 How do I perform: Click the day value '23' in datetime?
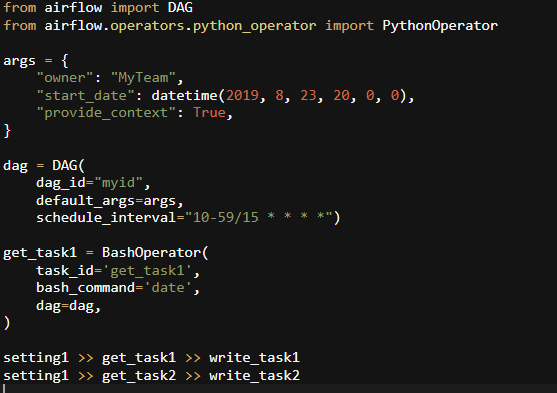tap(308, 96)
